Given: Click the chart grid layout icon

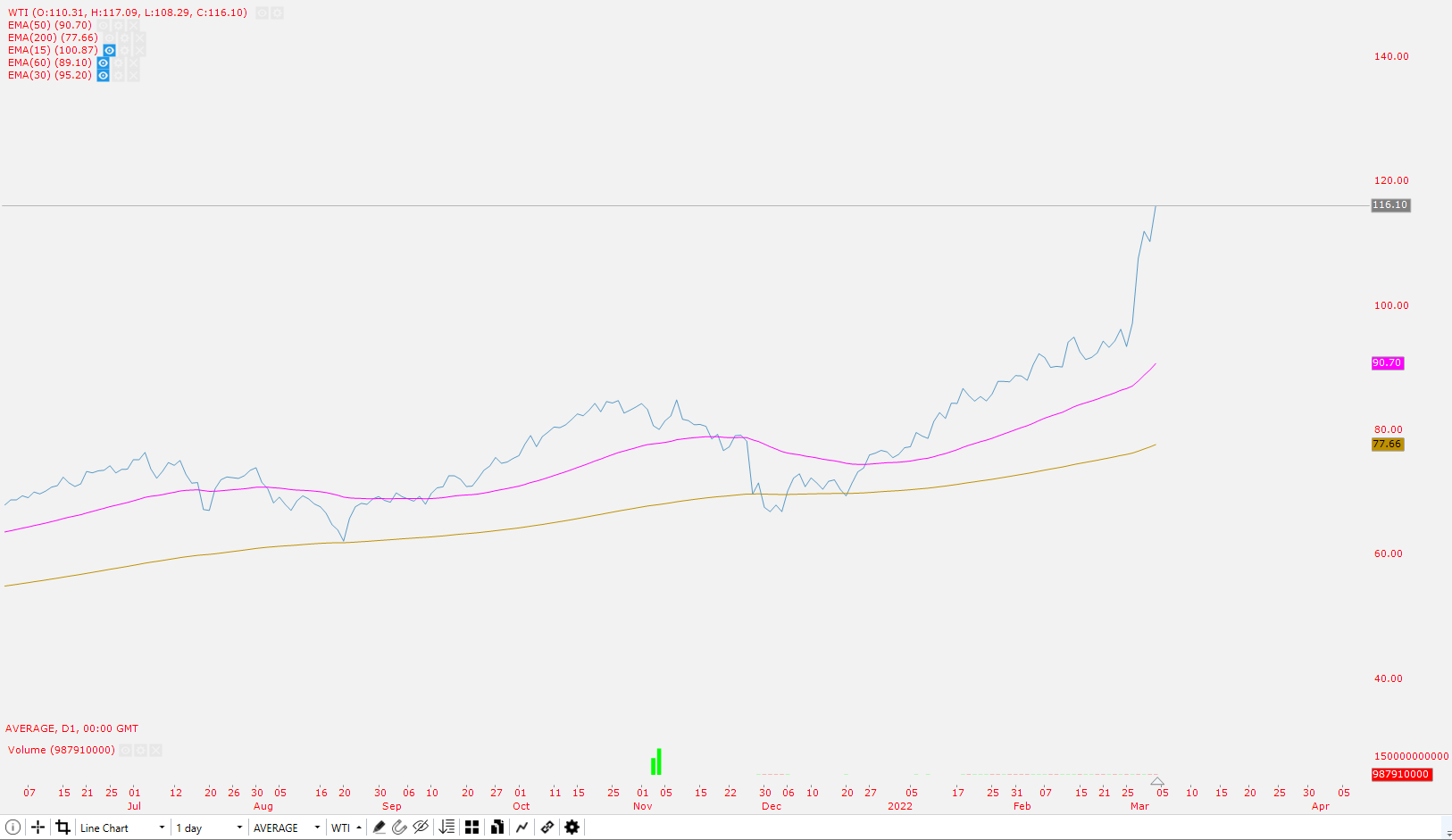Looking at the screenshot, I should coord(471,828).
